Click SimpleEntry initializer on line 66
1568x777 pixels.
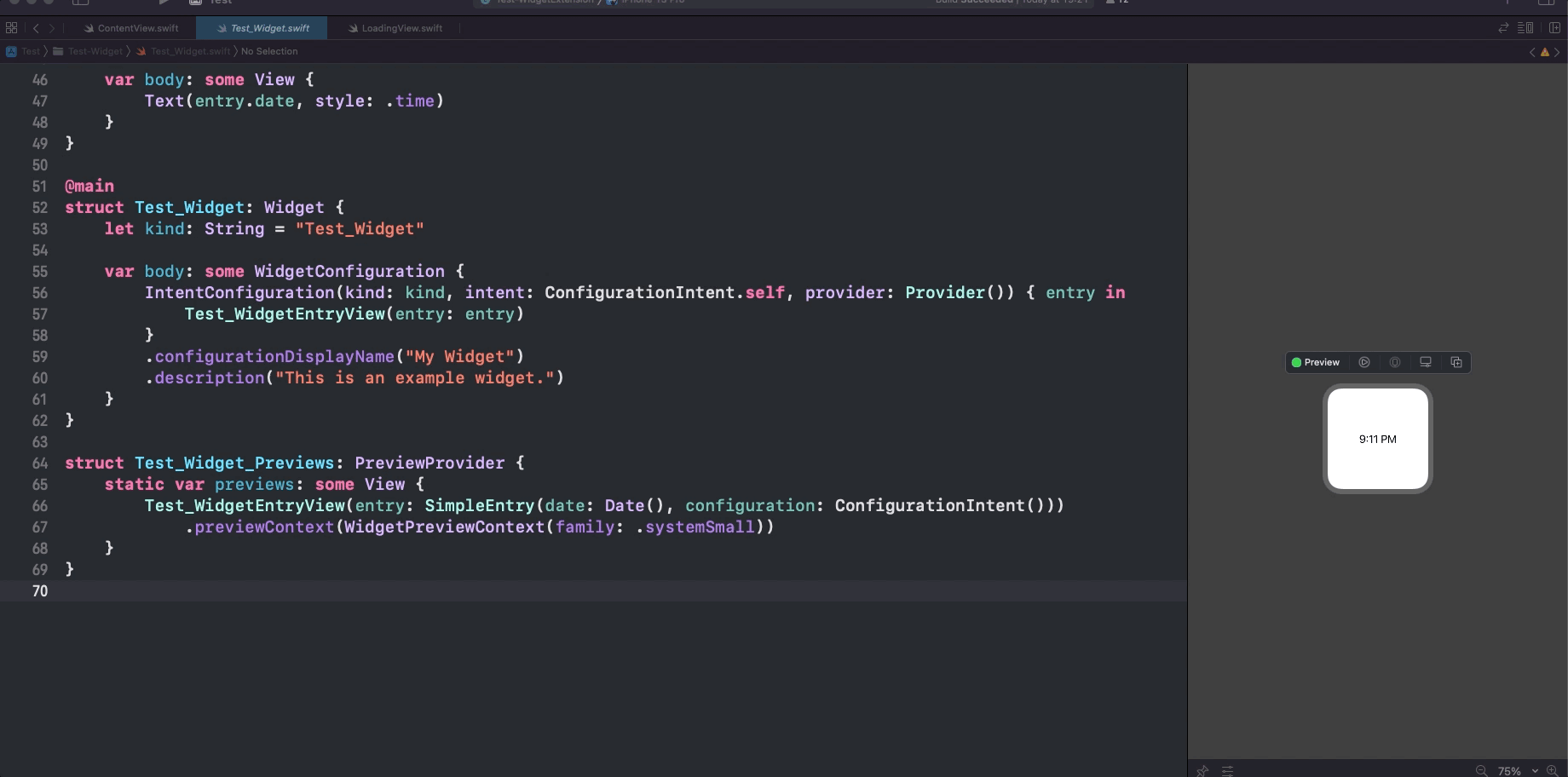480,505
